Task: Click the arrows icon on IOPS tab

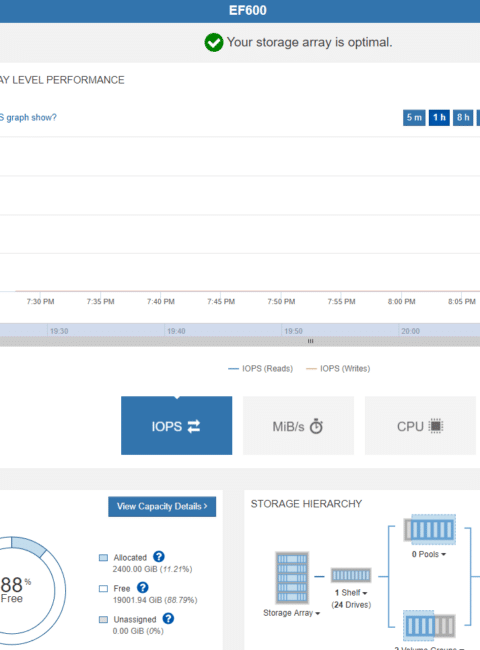Action: click(x=194, y=426)
